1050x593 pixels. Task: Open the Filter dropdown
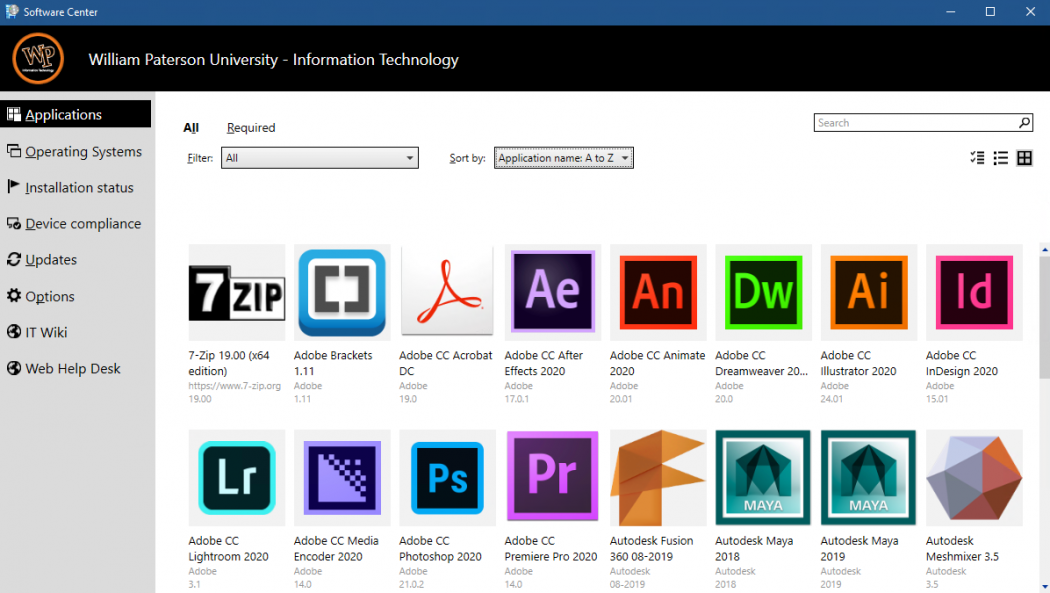pyautogui.click(x=320, y=157)
